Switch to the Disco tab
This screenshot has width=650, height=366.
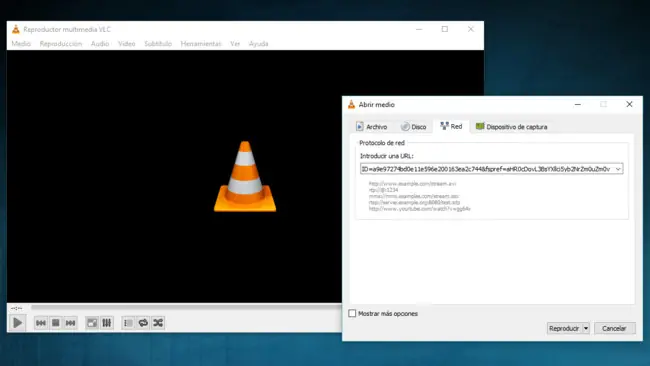(414, 127)
